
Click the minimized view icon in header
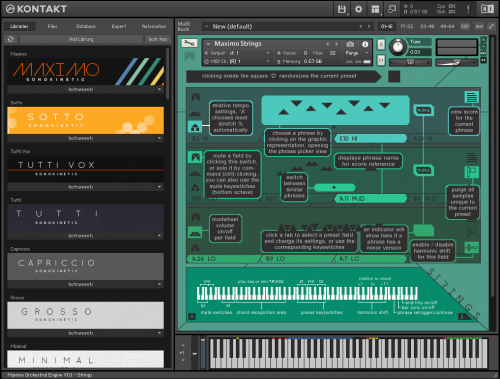[x=392, y=9]
